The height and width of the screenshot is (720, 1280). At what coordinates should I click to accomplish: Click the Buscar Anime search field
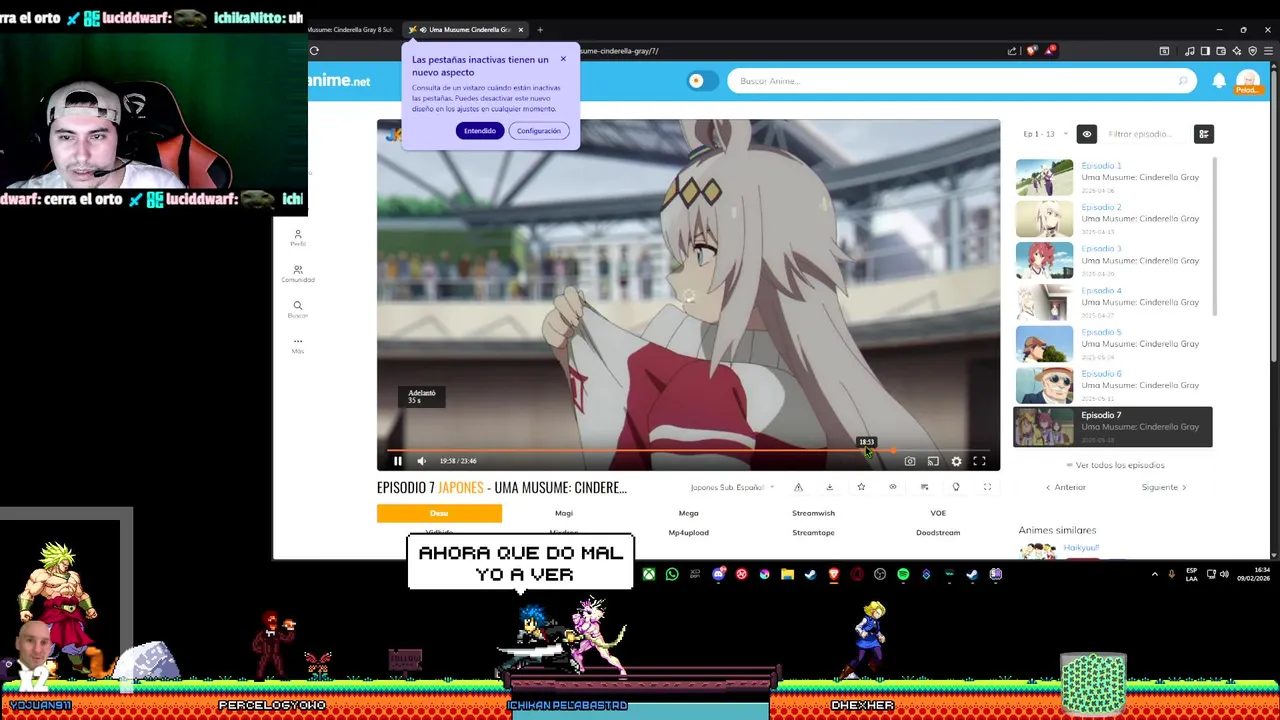(x=960, y=81)
